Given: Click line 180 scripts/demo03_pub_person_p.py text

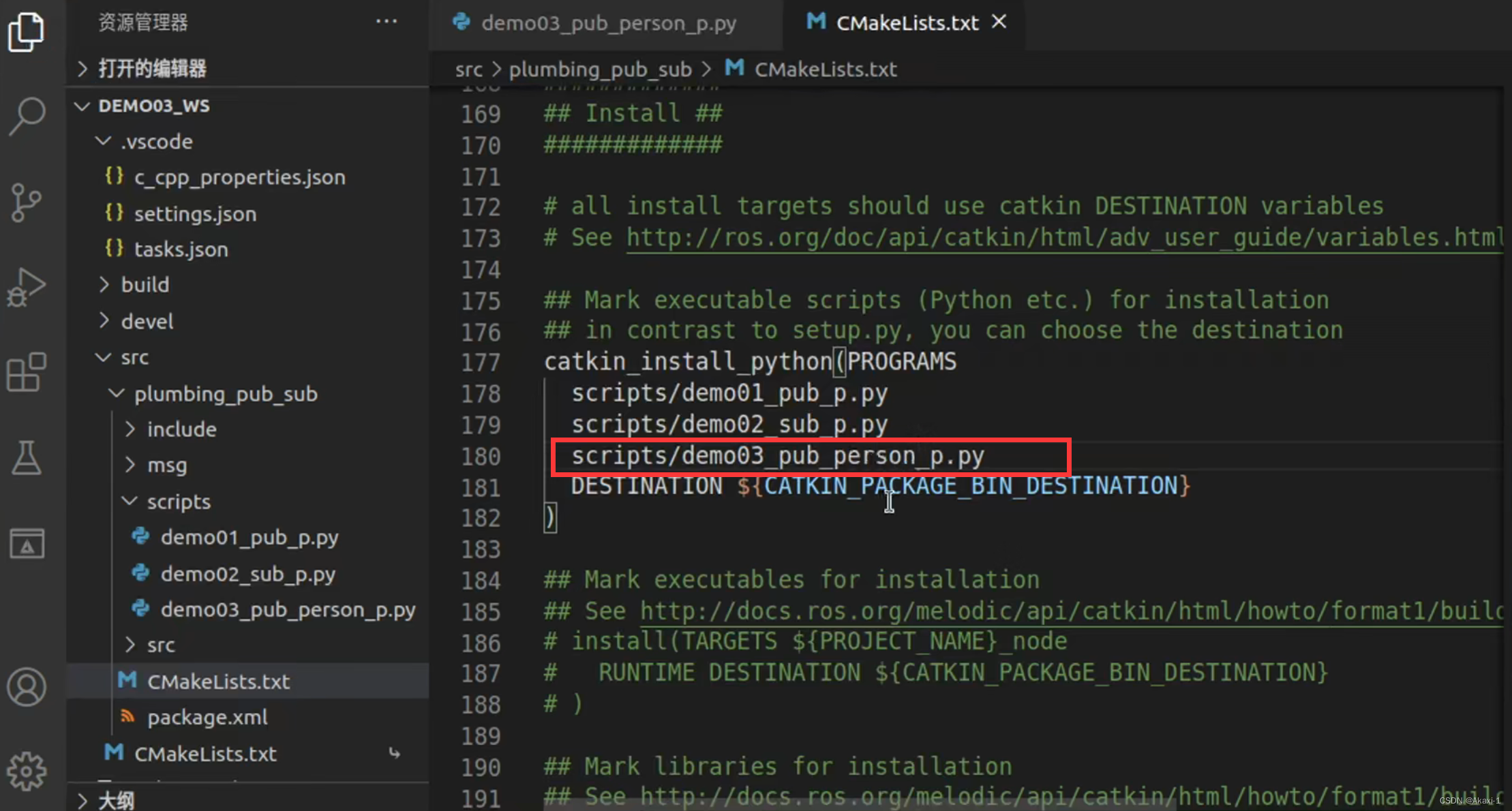Looking at the screenshot, I should [777, 456].
